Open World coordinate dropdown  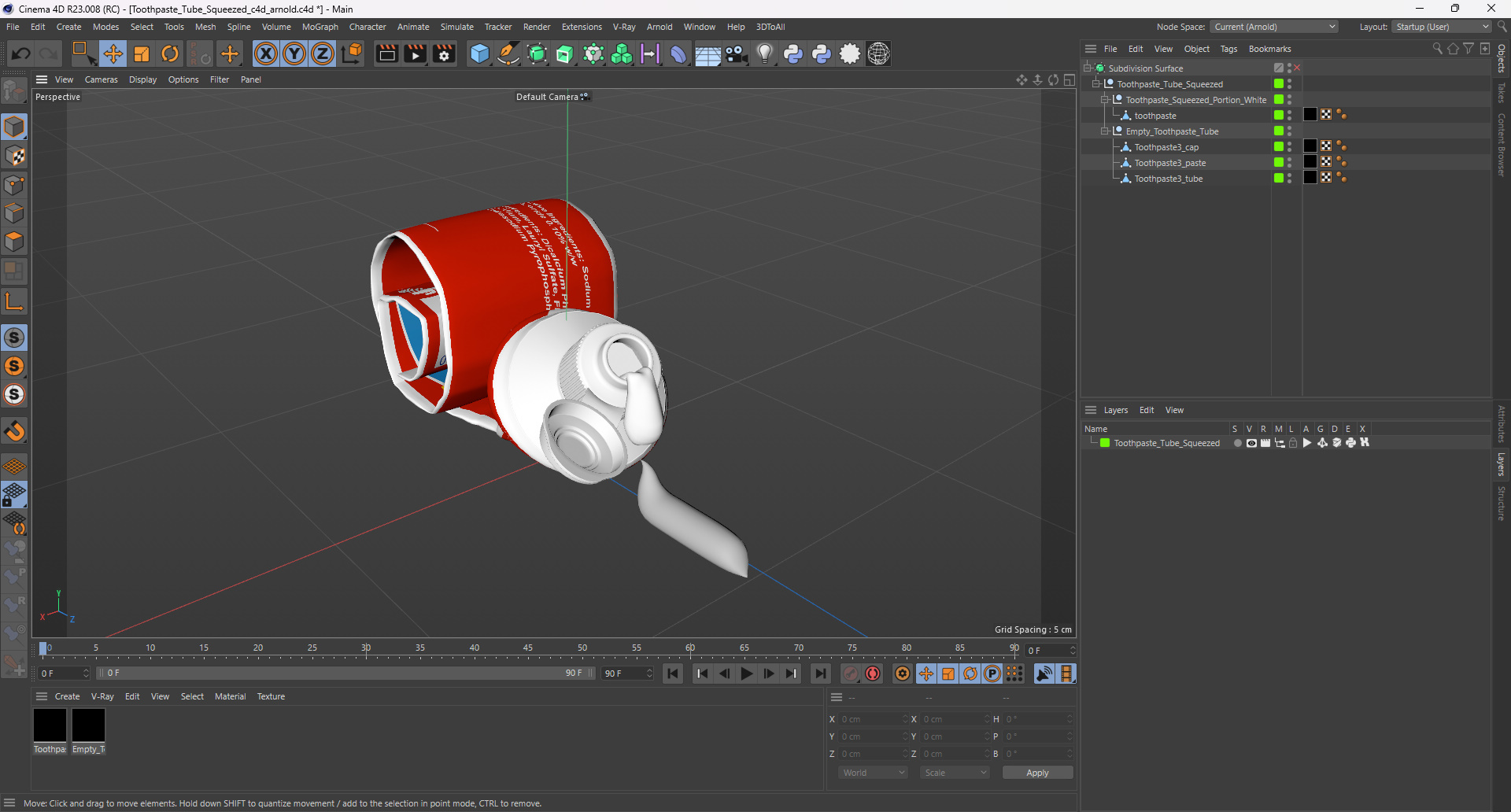(x=874, y=773)
